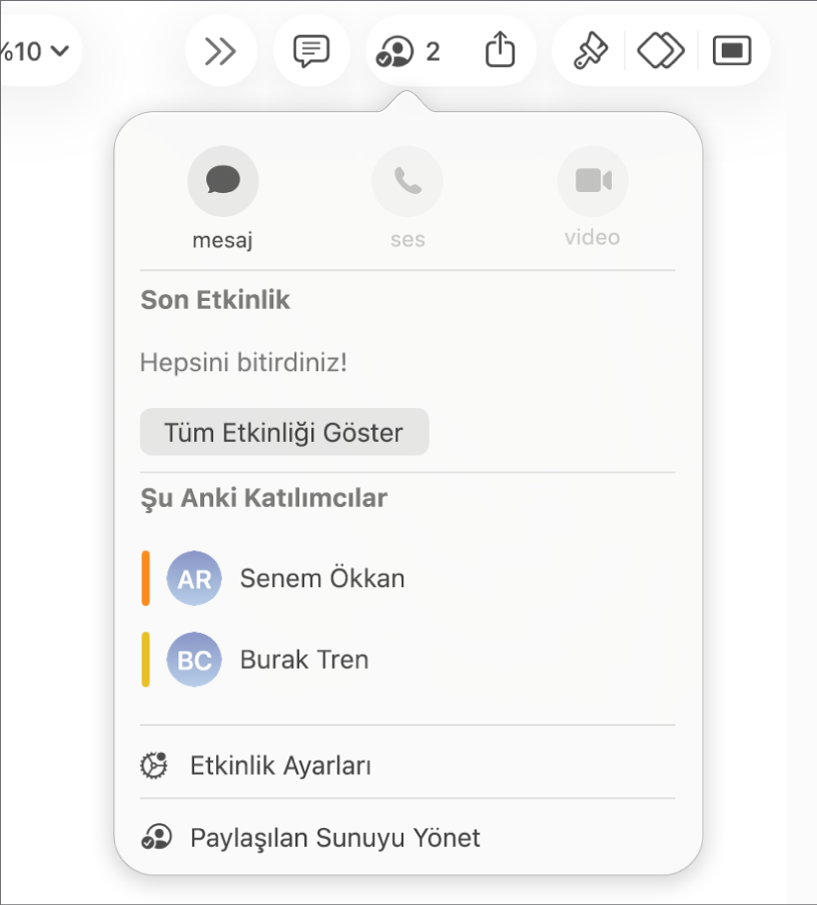Open the Animate diamonds inspector
Image resolution: width=817 pixels, height=905 pixels.
pyautogui.click(x=661, y=51)
